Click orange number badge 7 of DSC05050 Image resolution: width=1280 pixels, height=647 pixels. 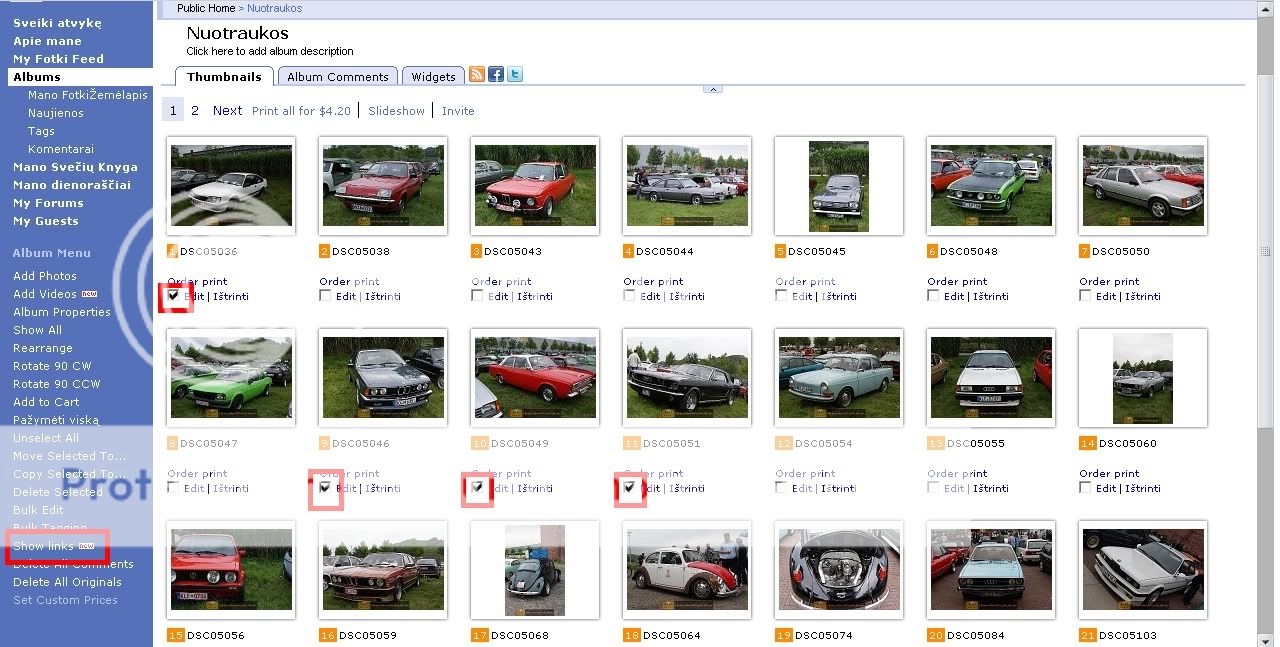1085,251
